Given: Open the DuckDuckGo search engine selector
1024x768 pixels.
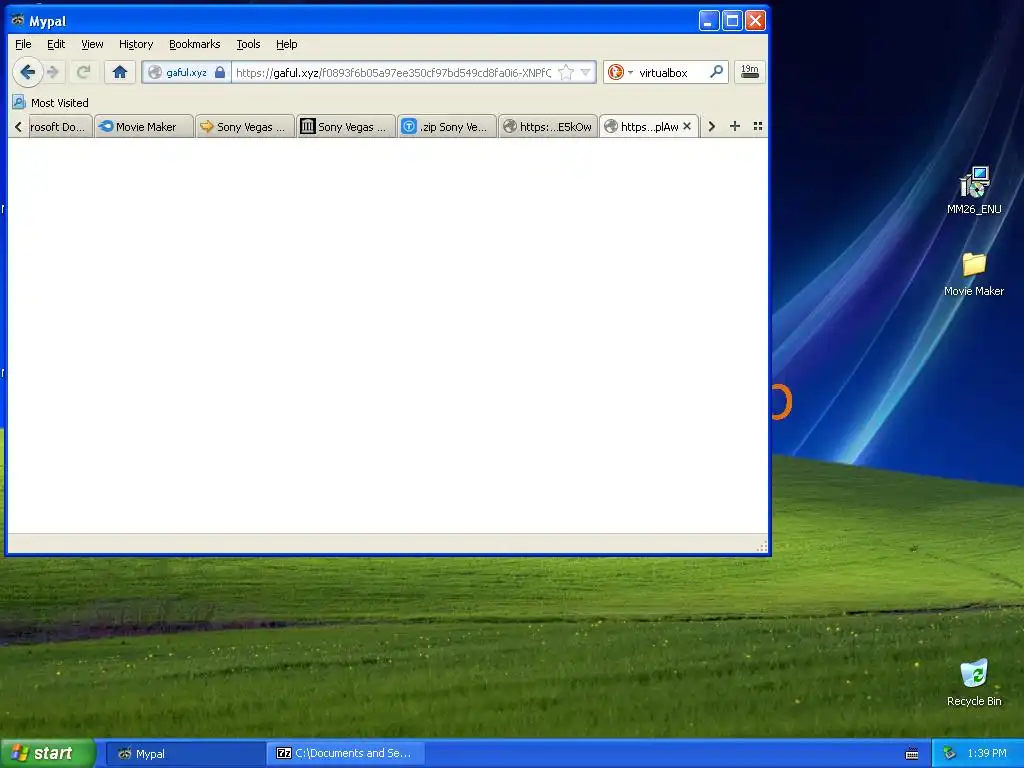Looking at the screenshot, I should [x=620, y=72].
